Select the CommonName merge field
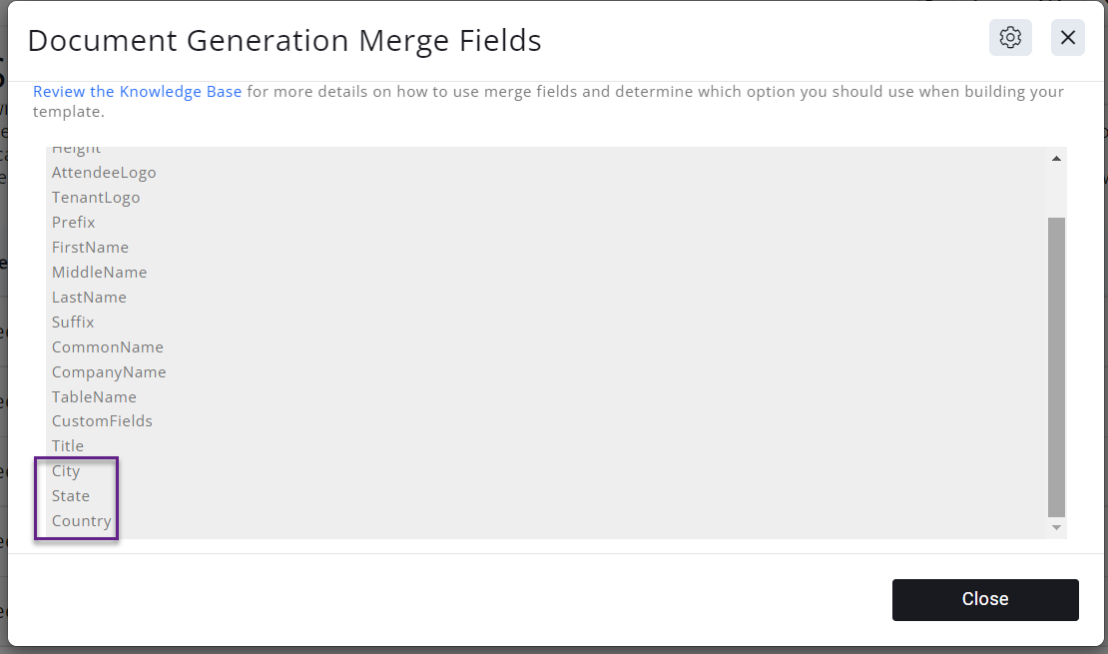The width and height of the screenshot is (1108, 654). coord(107,347)
